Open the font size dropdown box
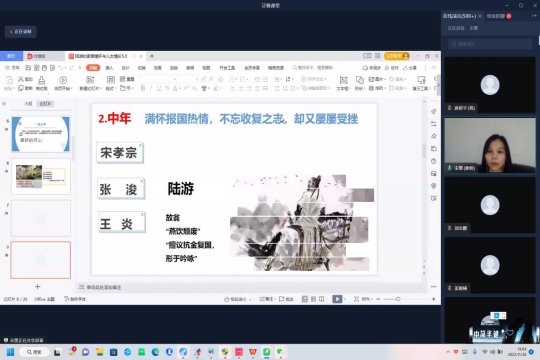Image resolution: width=540 pixels, height=360 pixels. click(x=188, y=79)
